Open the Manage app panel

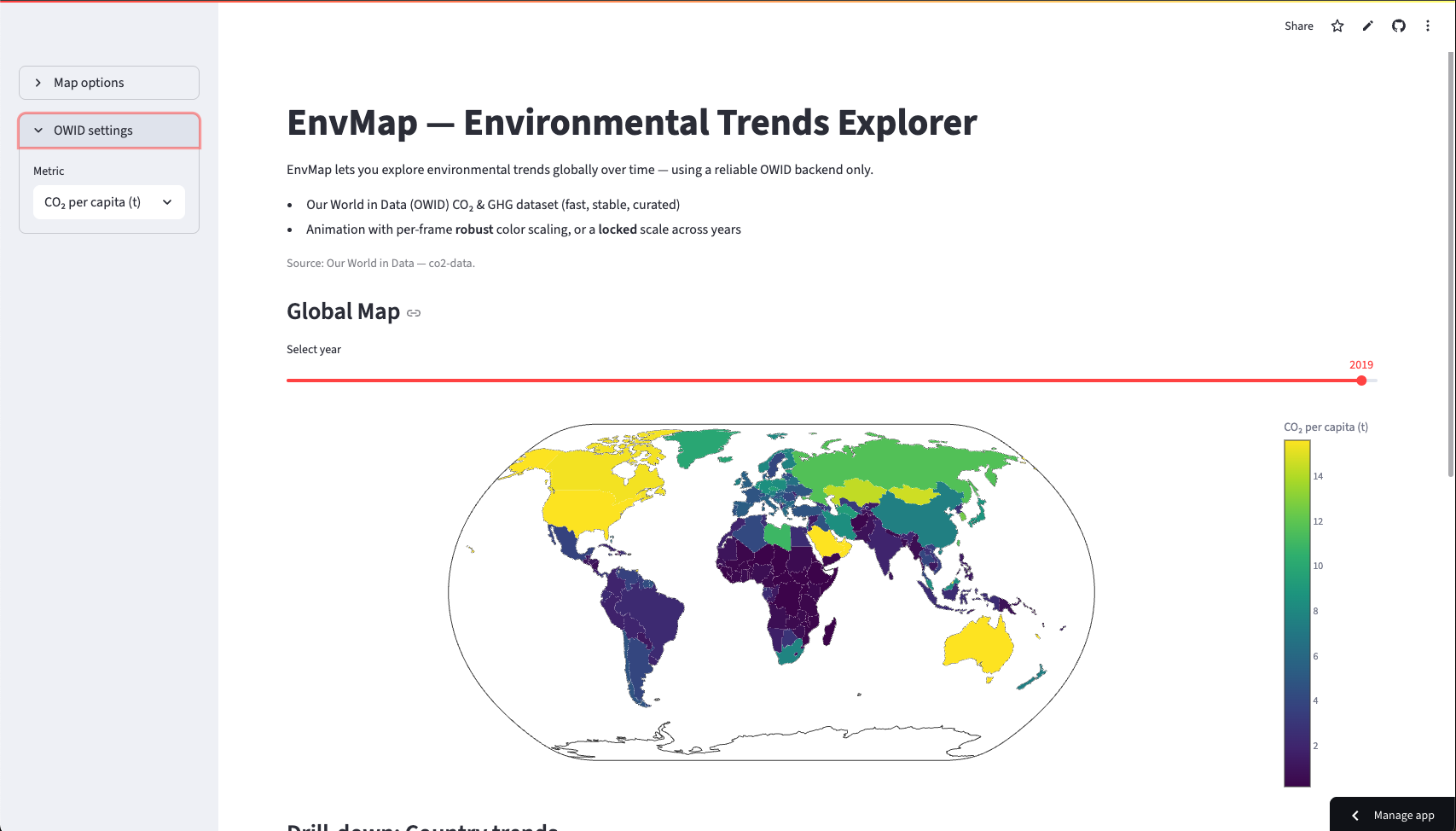click(1403, 815)
